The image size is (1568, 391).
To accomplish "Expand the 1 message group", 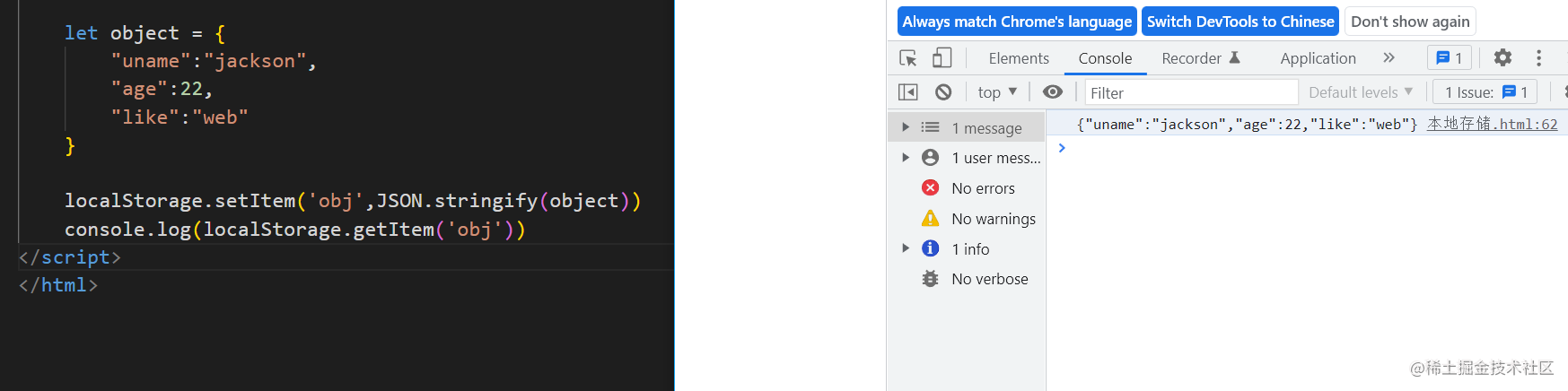I will (906, 127).
